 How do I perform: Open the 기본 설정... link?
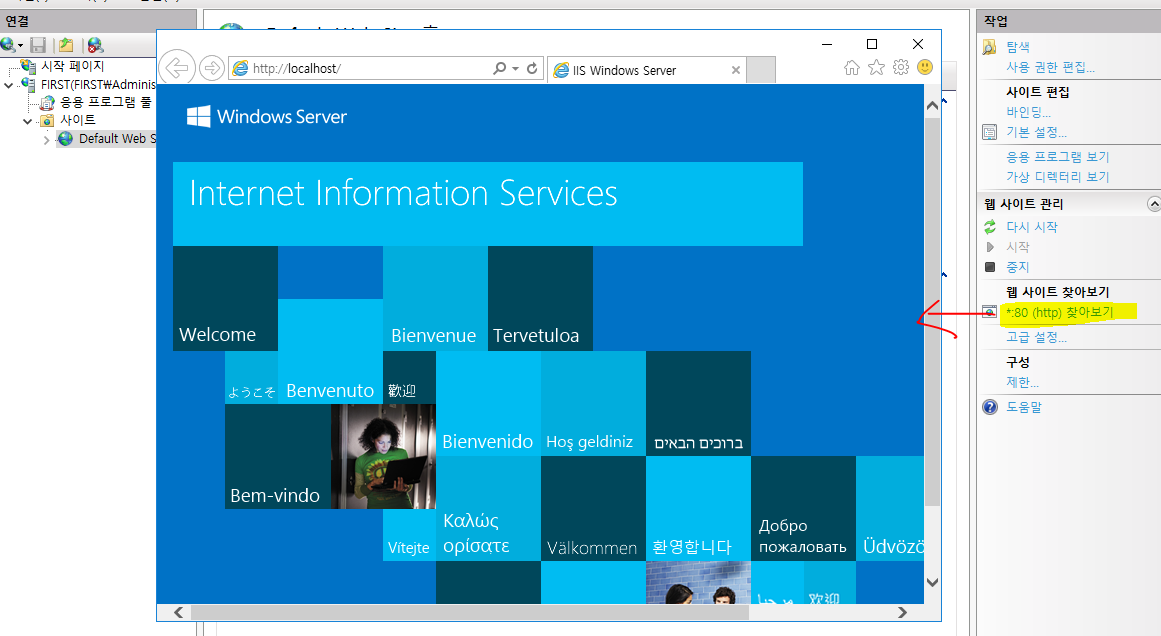1036,132
